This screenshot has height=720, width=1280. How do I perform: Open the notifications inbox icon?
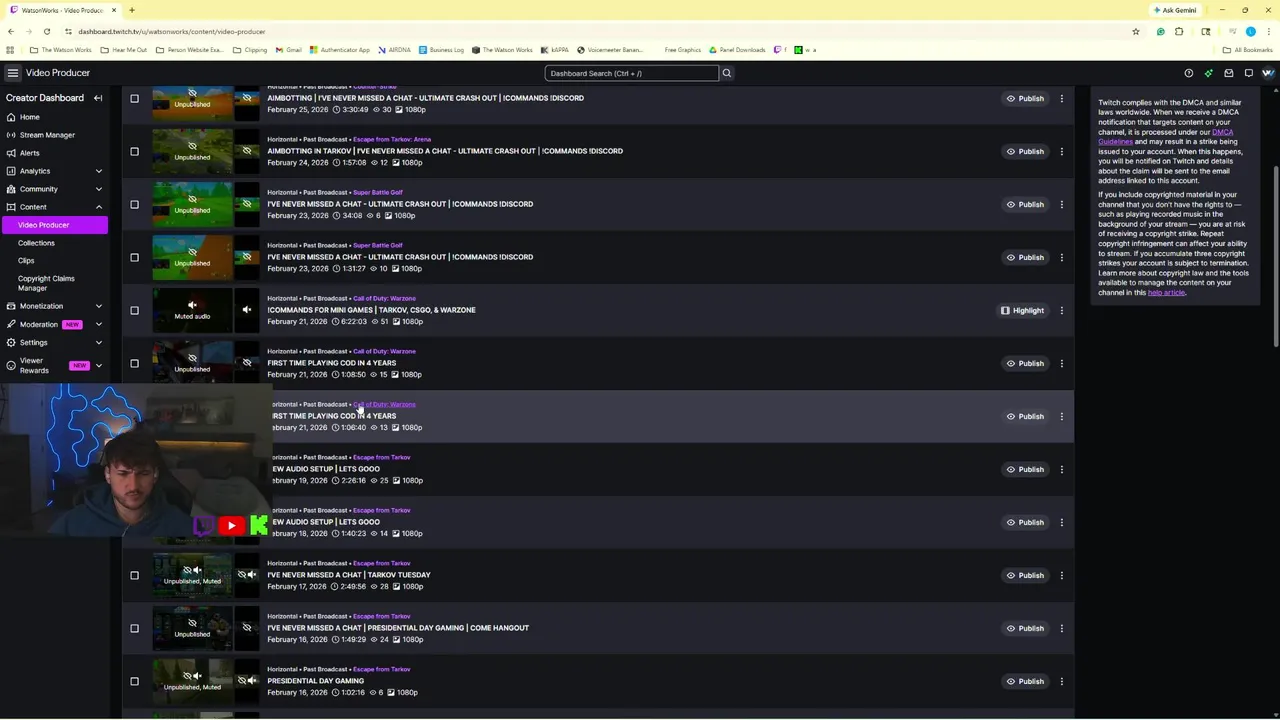(1228, 73)
